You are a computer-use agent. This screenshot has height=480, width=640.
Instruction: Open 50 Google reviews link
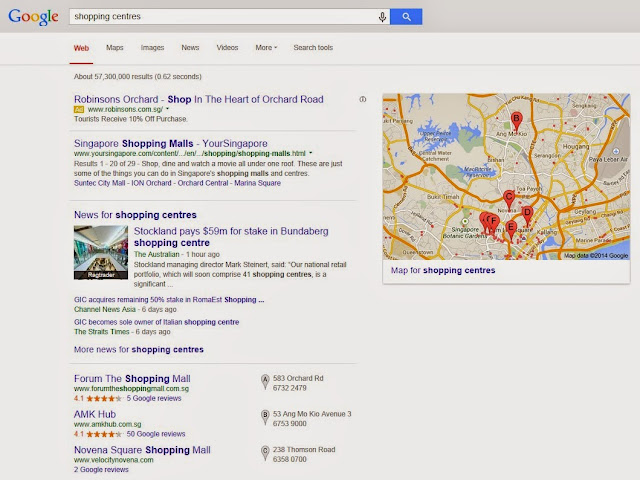(156, 434)
